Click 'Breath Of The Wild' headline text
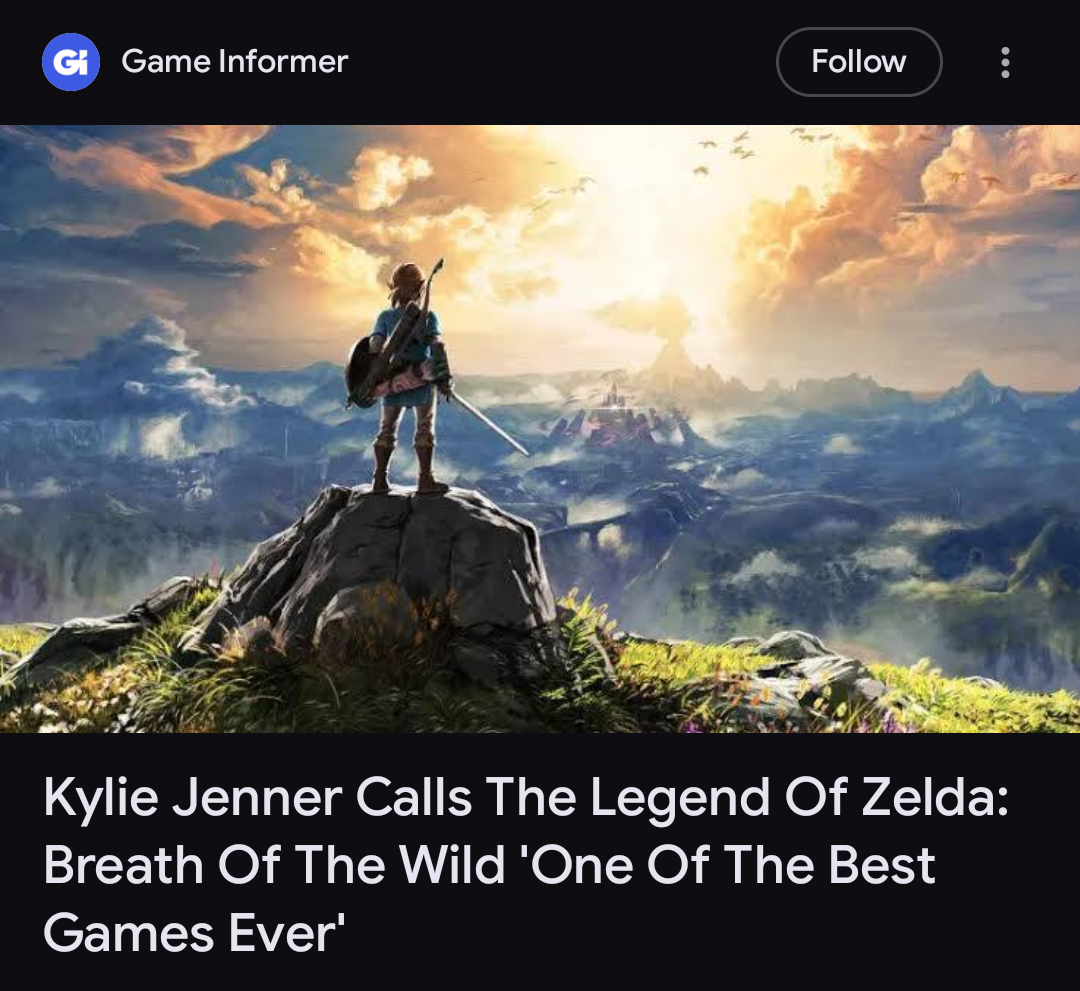This screenshot has height=991, width=1080. tap(273, 865)
